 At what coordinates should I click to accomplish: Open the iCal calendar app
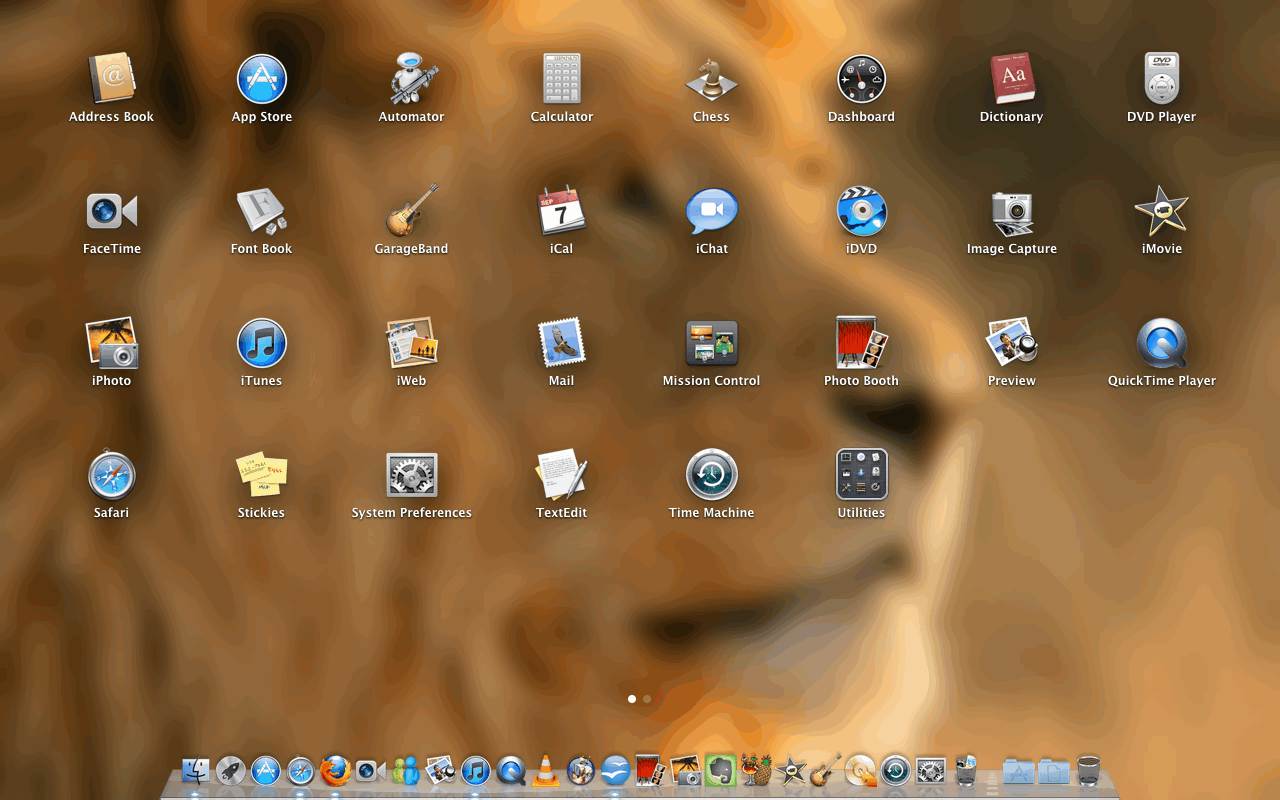(561, 211)
